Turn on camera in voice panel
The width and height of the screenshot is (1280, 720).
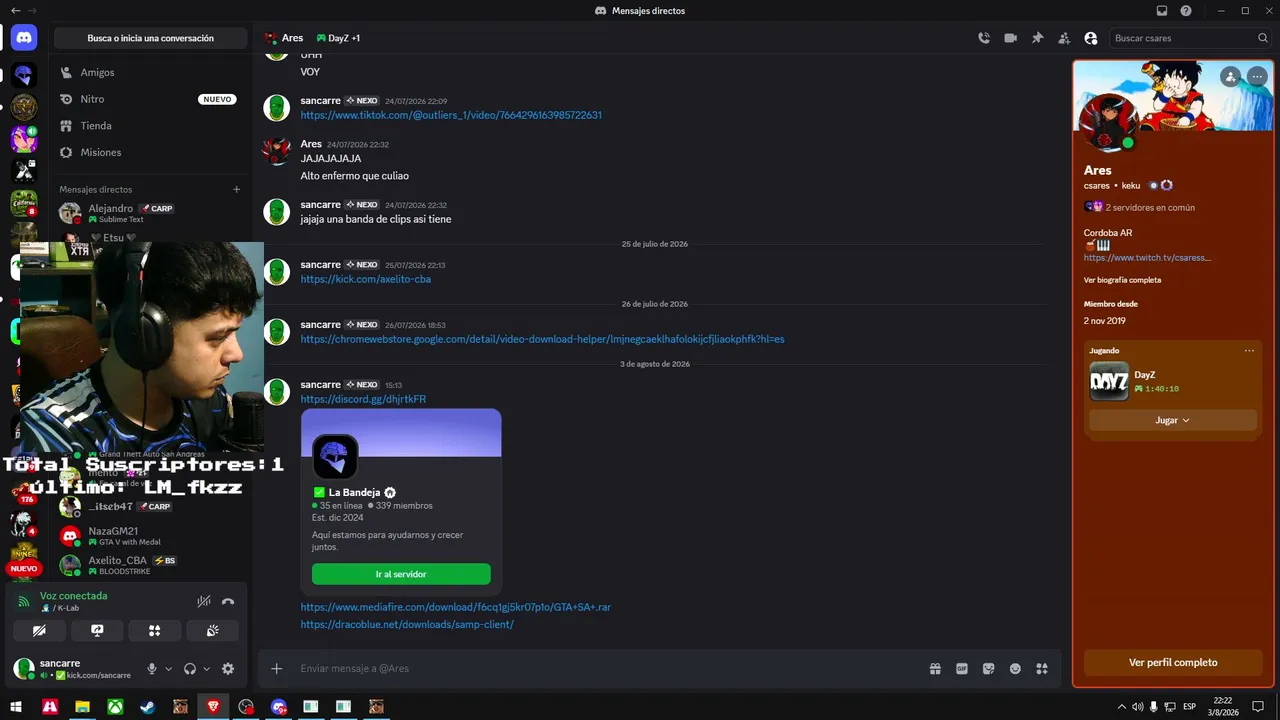click(40, 630)
